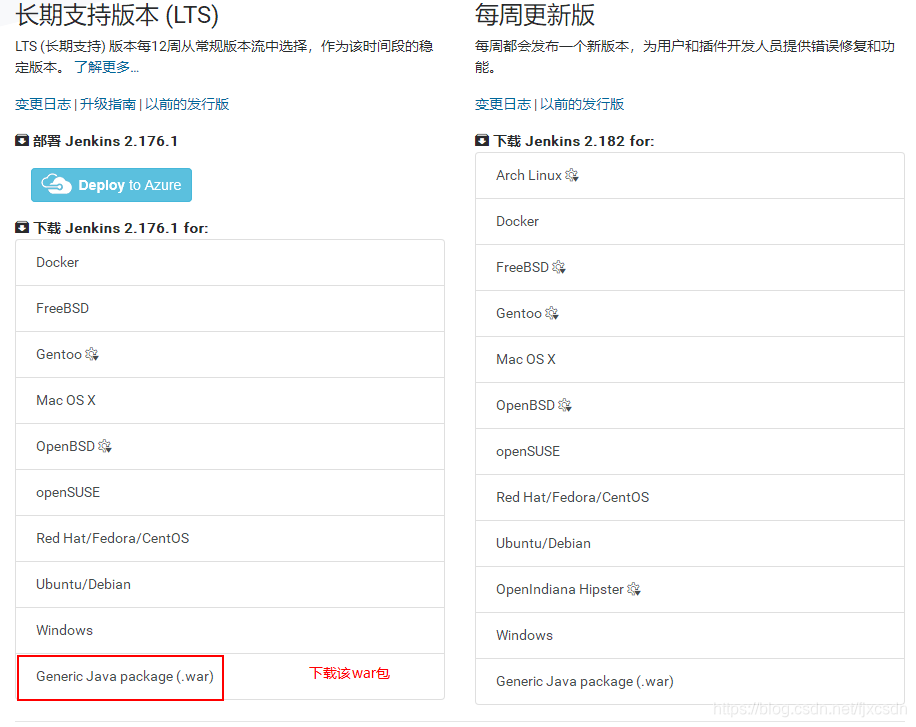Screen dimensions: 916x727
Task: Select Mac OS X in the weekly list
Action: click(690, 359)
